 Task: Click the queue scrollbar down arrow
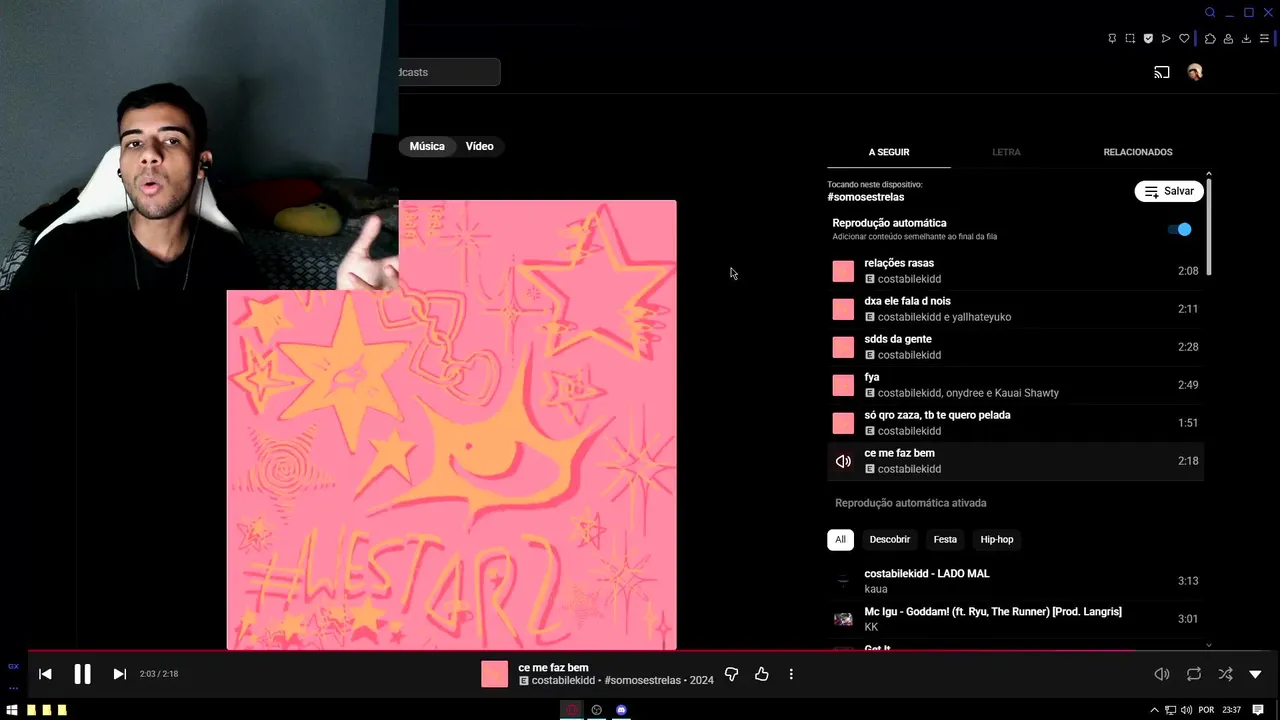click(1209, 645)
